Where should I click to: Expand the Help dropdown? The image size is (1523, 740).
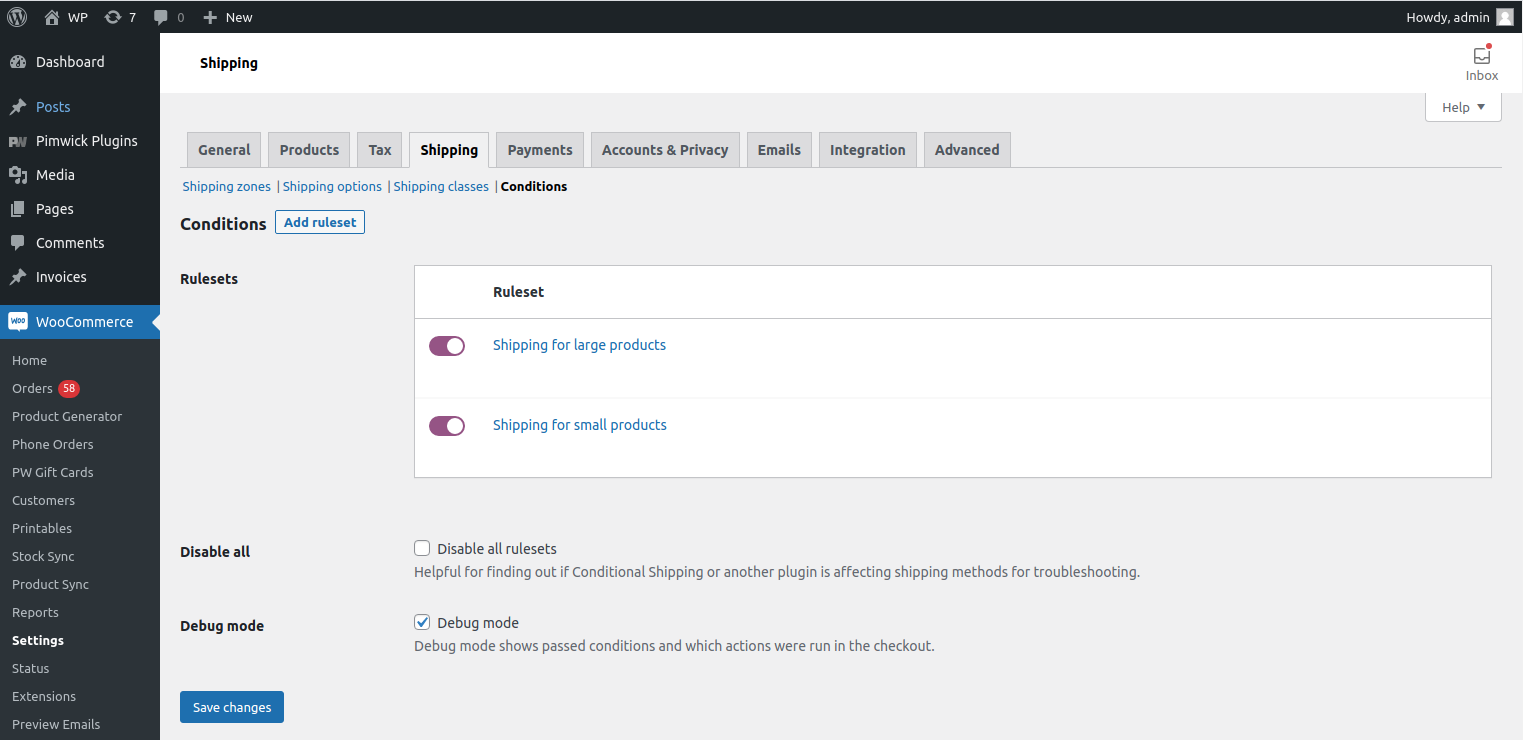[1463, 107]
